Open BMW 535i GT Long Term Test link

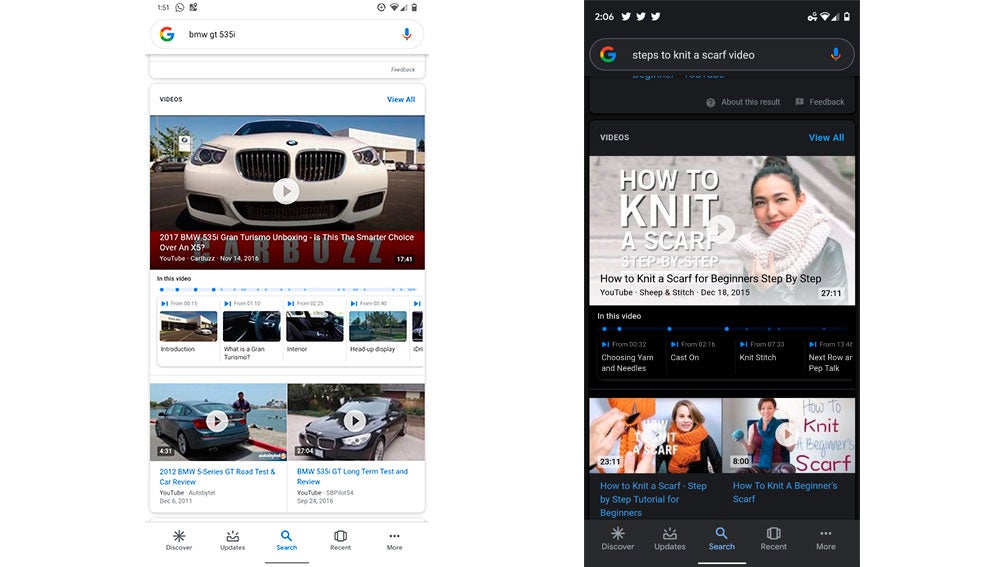pyautogui.click(x=352, y=476)
